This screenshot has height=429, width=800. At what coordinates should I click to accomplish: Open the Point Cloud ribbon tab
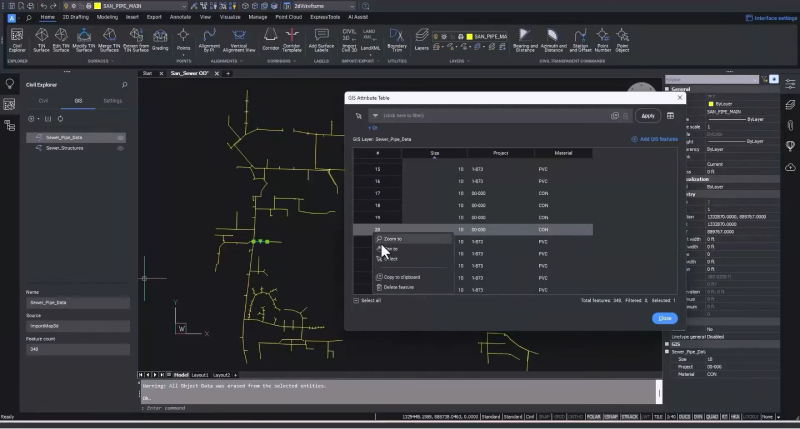tap(289, 17)
